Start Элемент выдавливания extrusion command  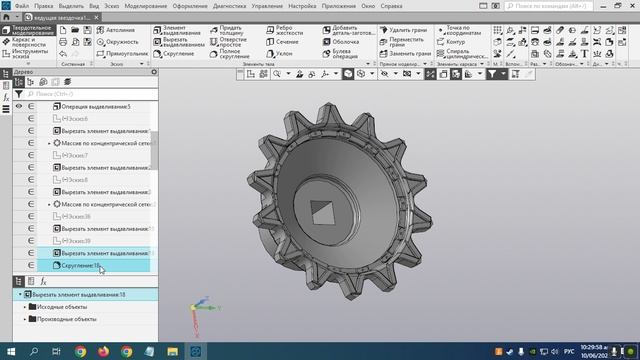coord(177,30)
